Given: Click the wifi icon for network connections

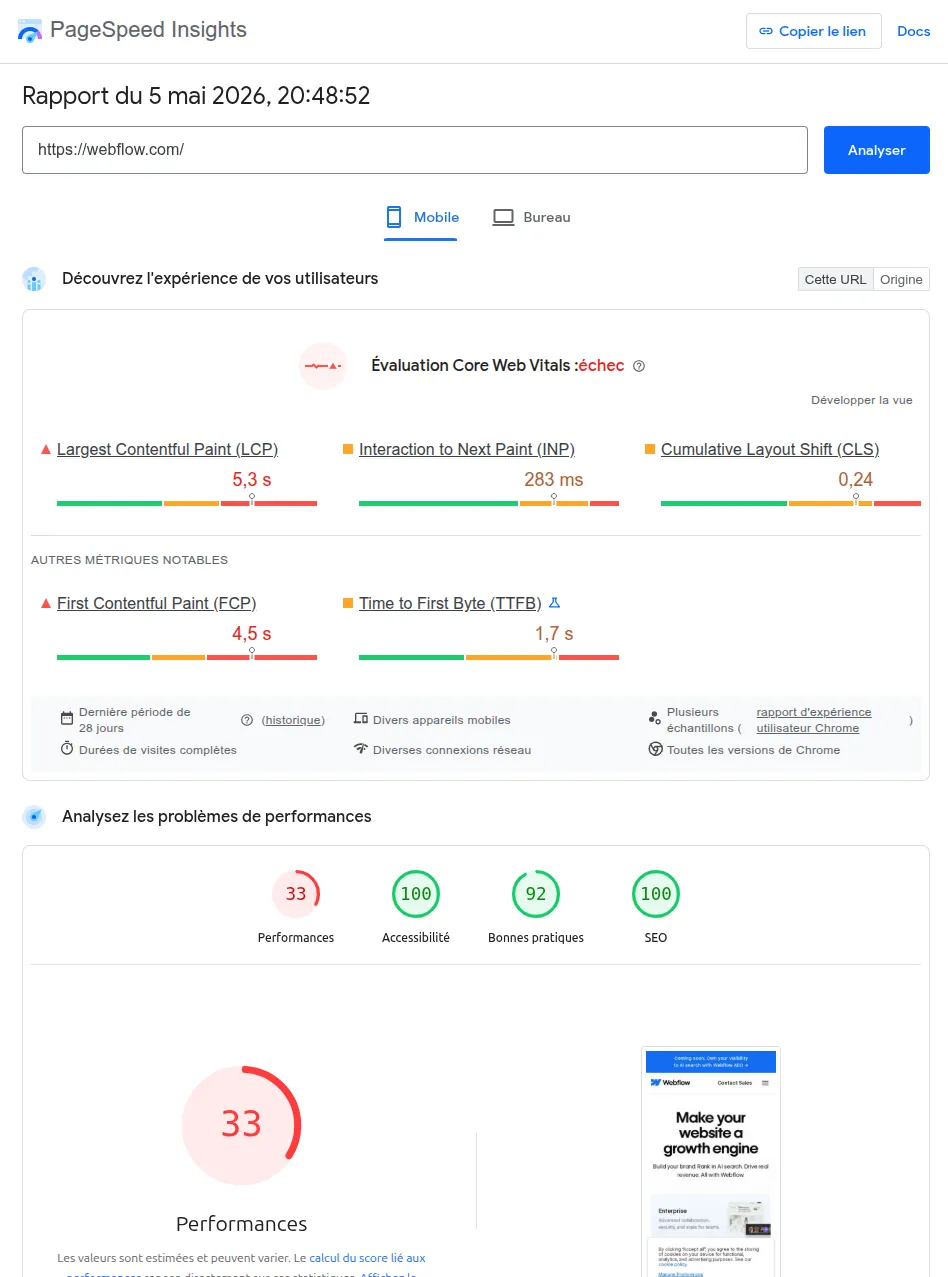Looking at the screenshot, I should [361, 749].
